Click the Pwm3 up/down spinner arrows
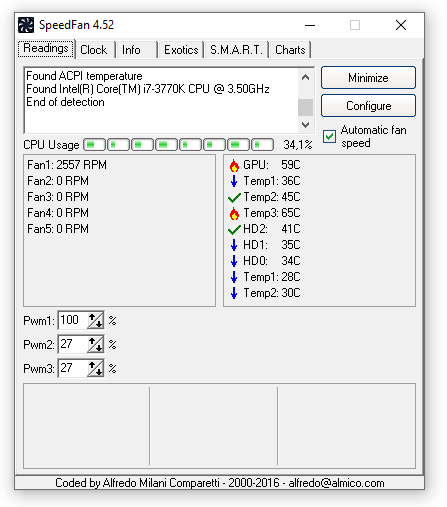Screen dimensions: 447x507 (95, 368)
